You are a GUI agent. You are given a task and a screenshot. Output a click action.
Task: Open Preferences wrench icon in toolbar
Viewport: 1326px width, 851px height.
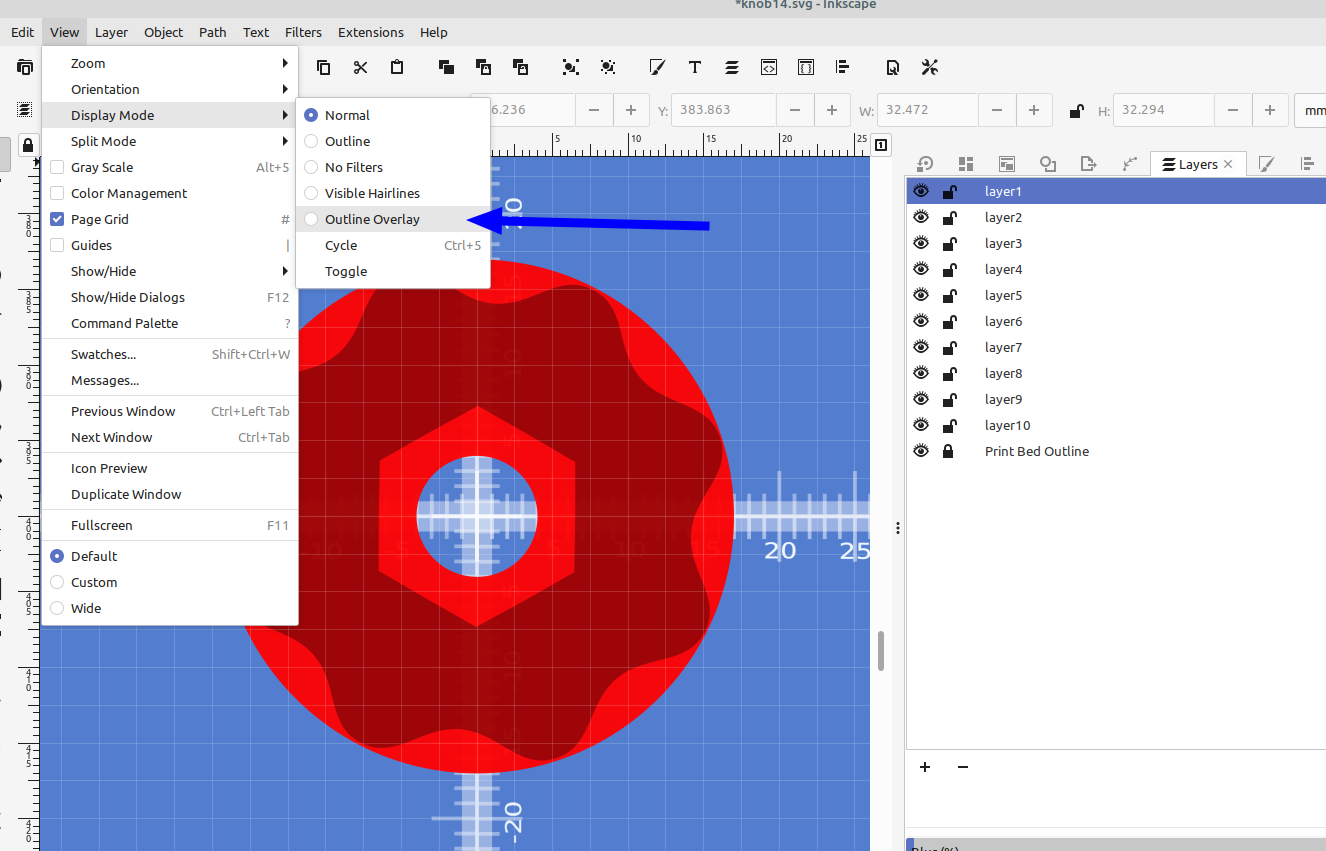[929, 68]
